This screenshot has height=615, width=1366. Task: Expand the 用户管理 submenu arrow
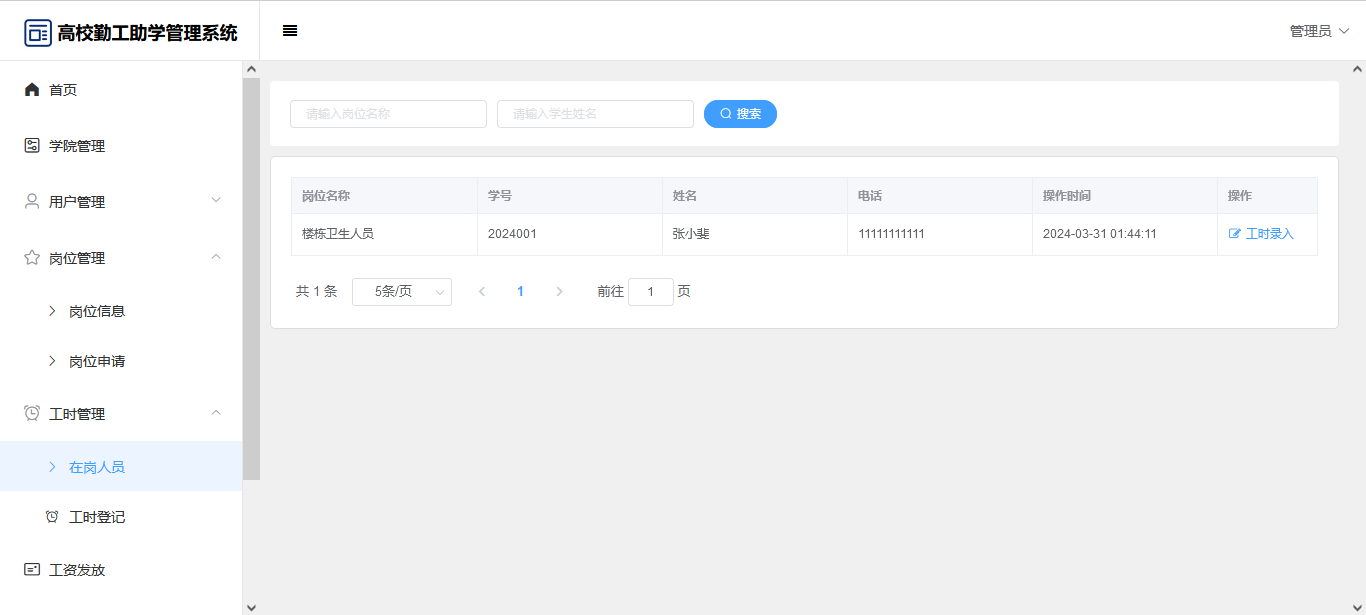(x=216, y=201)
